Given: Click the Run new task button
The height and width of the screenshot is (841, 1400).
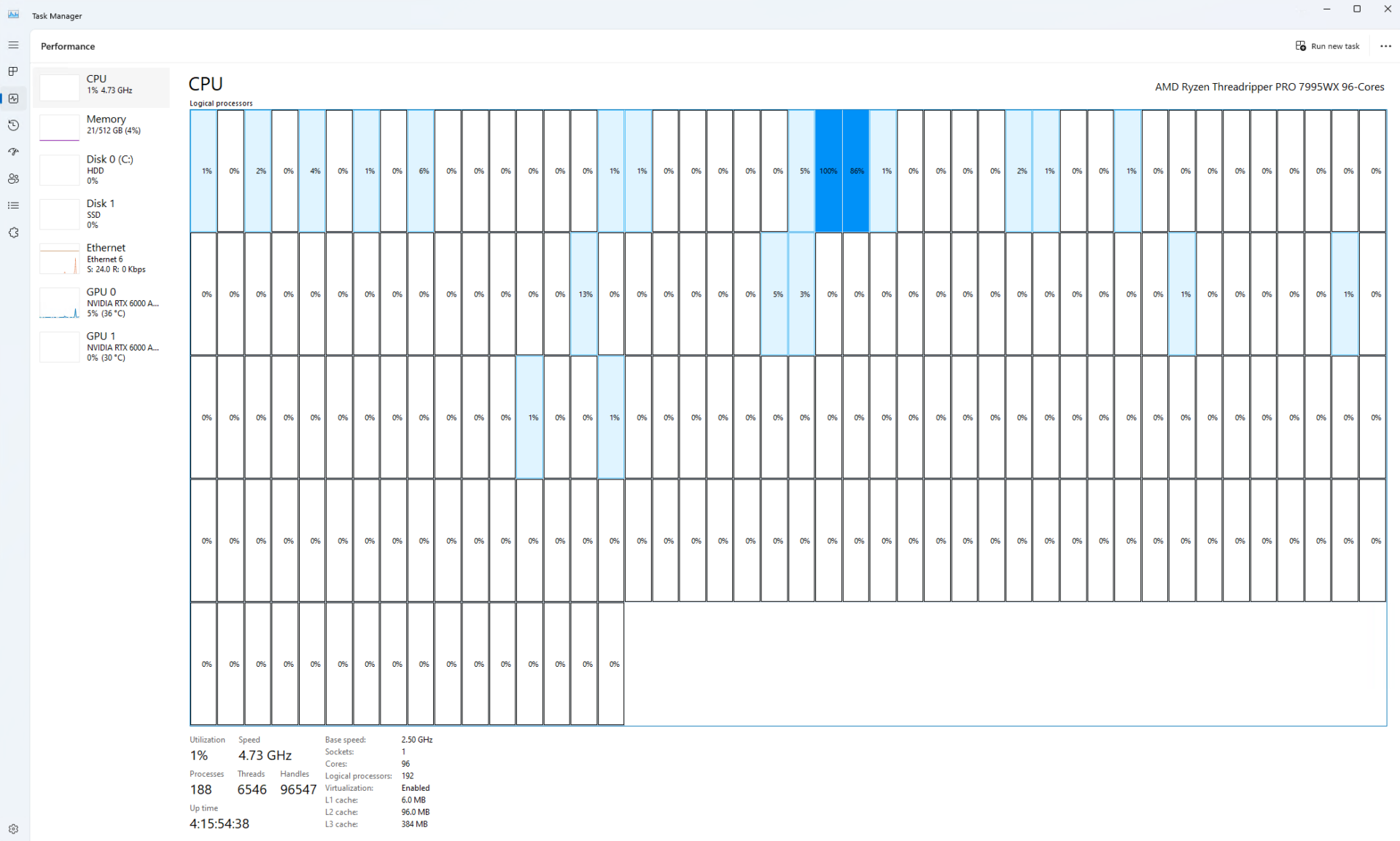Looking at the screenshot, I should [1328, 46].
